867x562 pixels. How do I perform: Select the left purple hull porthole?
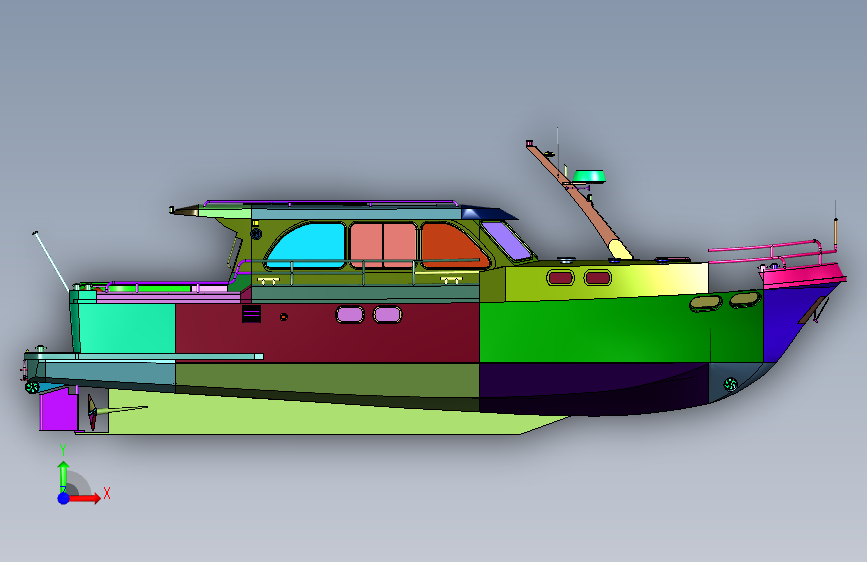(350, 315)
